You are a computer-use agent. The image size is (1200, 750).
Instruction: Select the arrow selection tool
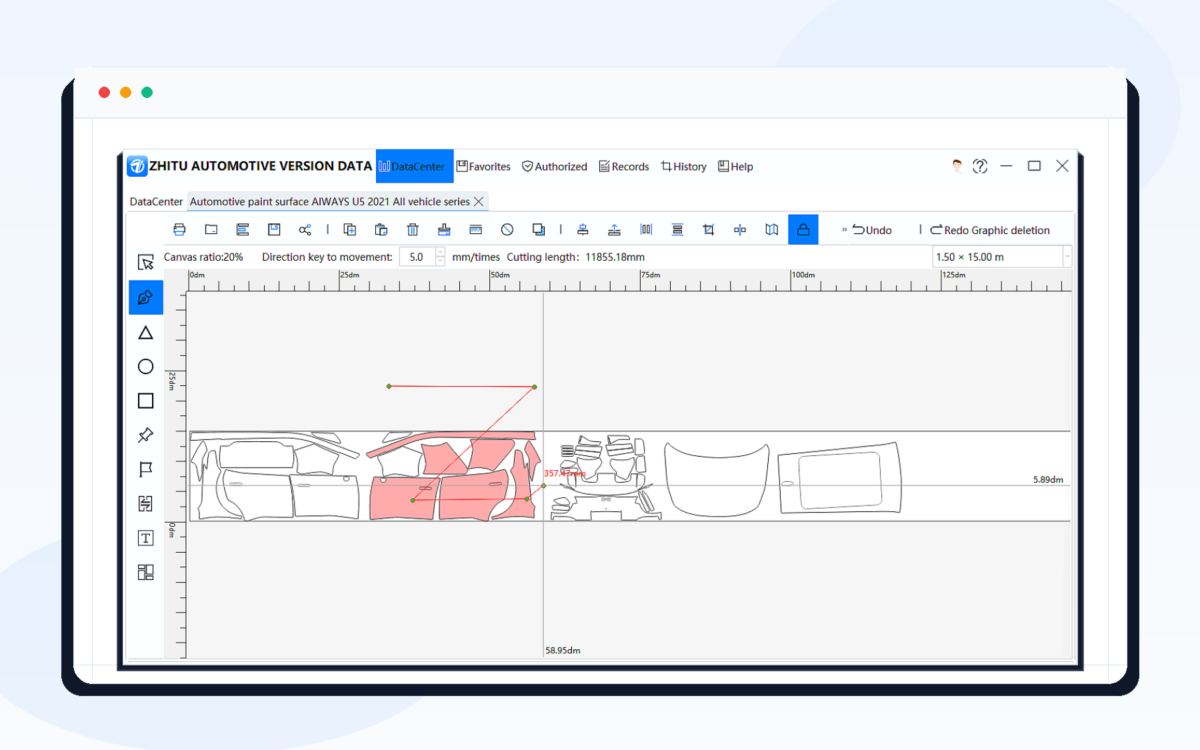click(146, 263)
